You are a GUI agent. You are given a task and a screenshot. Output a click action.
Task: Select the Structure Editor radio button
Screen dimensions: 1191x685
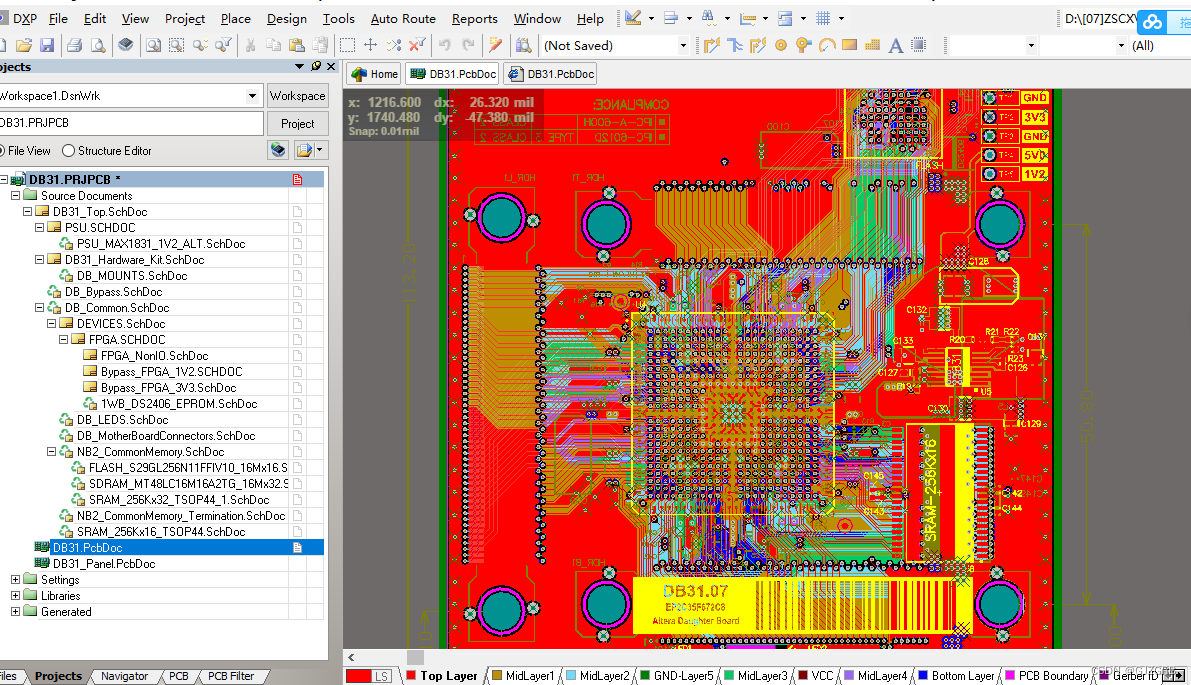pyautogui.click(x=68, y=150)
